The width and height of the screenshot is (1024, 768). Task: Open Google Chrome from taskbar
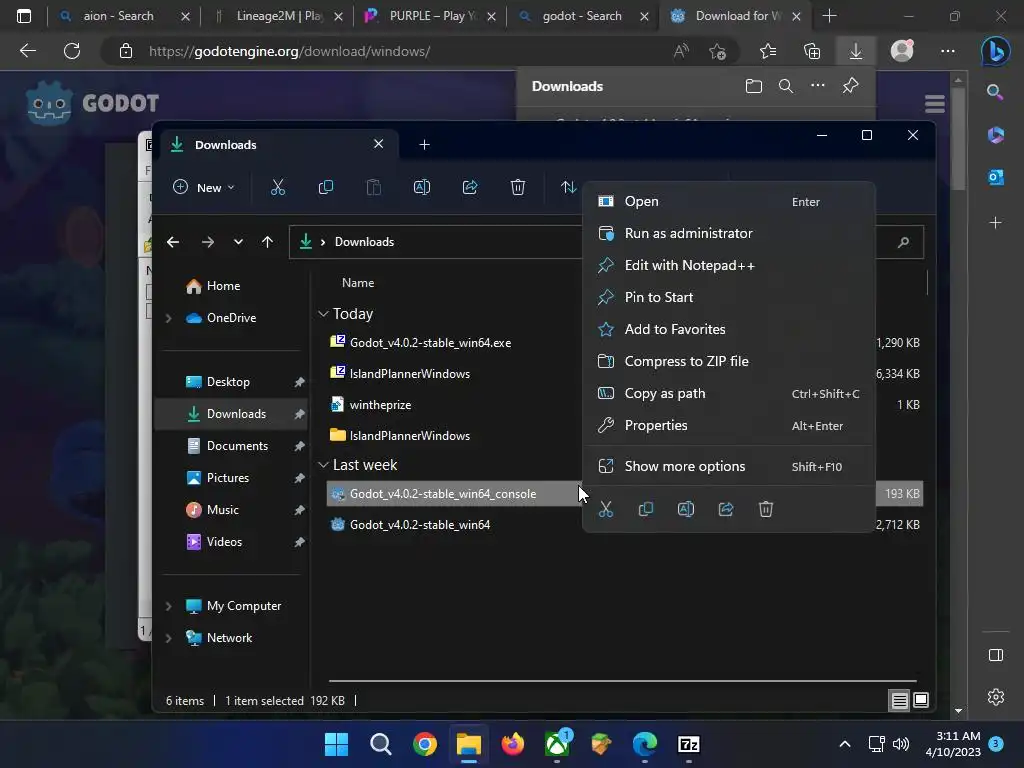click(424, 744)
